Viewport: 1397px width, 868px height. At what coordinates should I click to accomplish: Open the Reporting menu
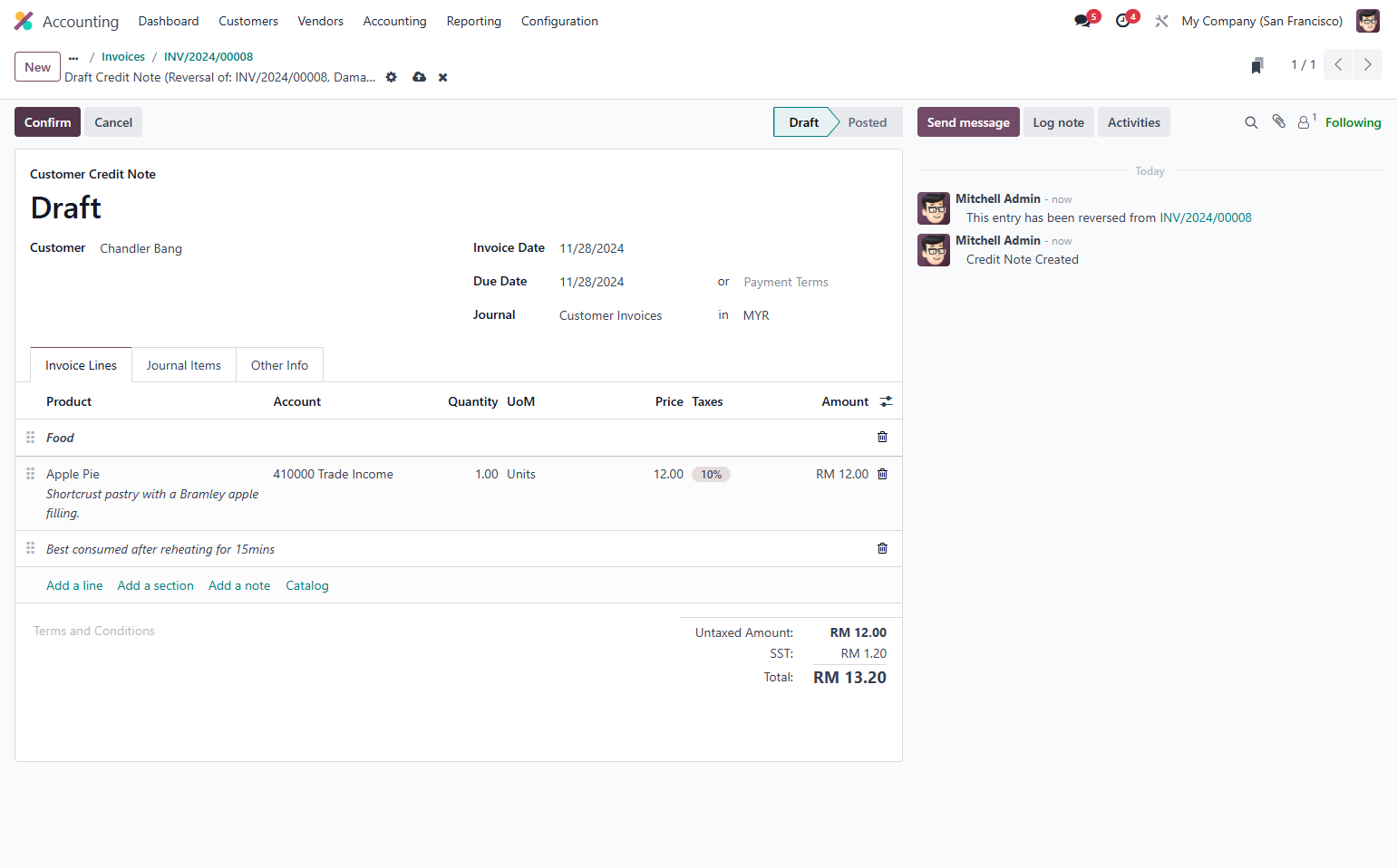coord(473,21)
